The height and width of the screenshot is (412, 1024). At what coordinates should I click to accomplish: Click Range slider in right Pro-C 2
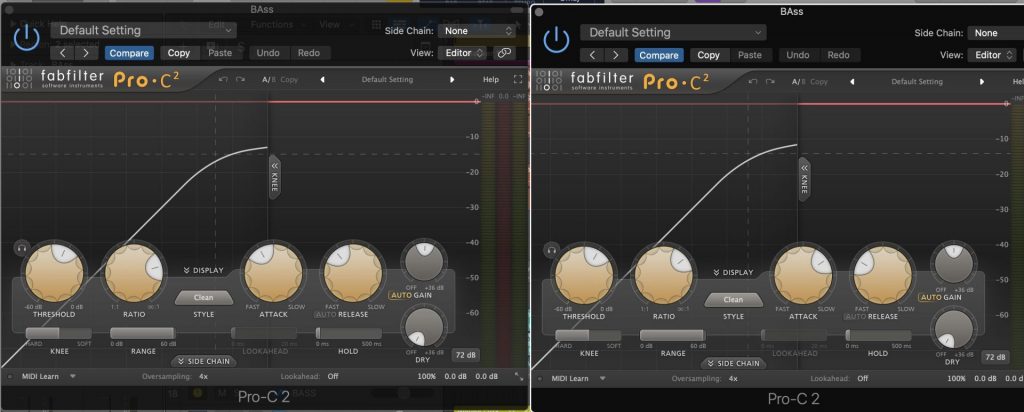(x=673, y=335)
